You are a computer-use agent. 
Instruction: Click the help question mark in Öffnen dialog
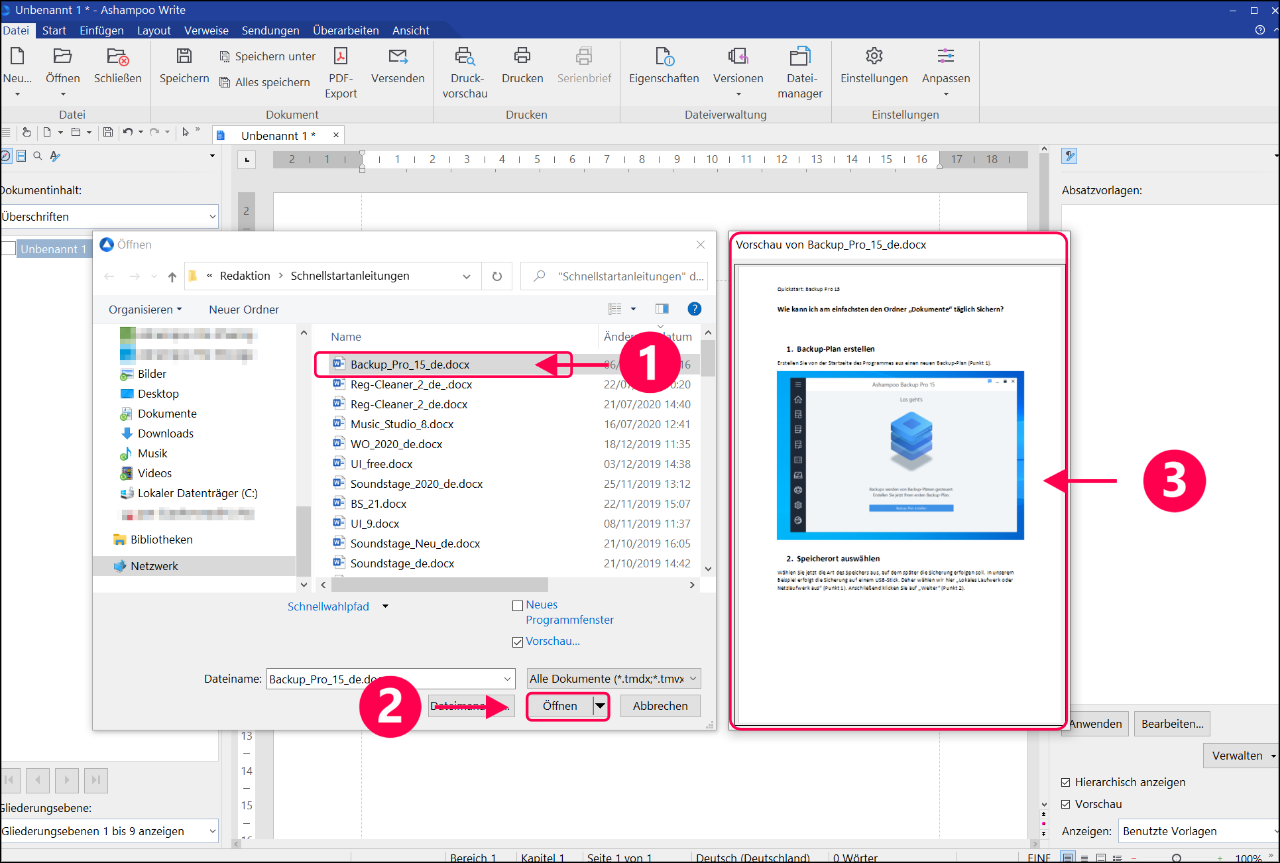694,309
